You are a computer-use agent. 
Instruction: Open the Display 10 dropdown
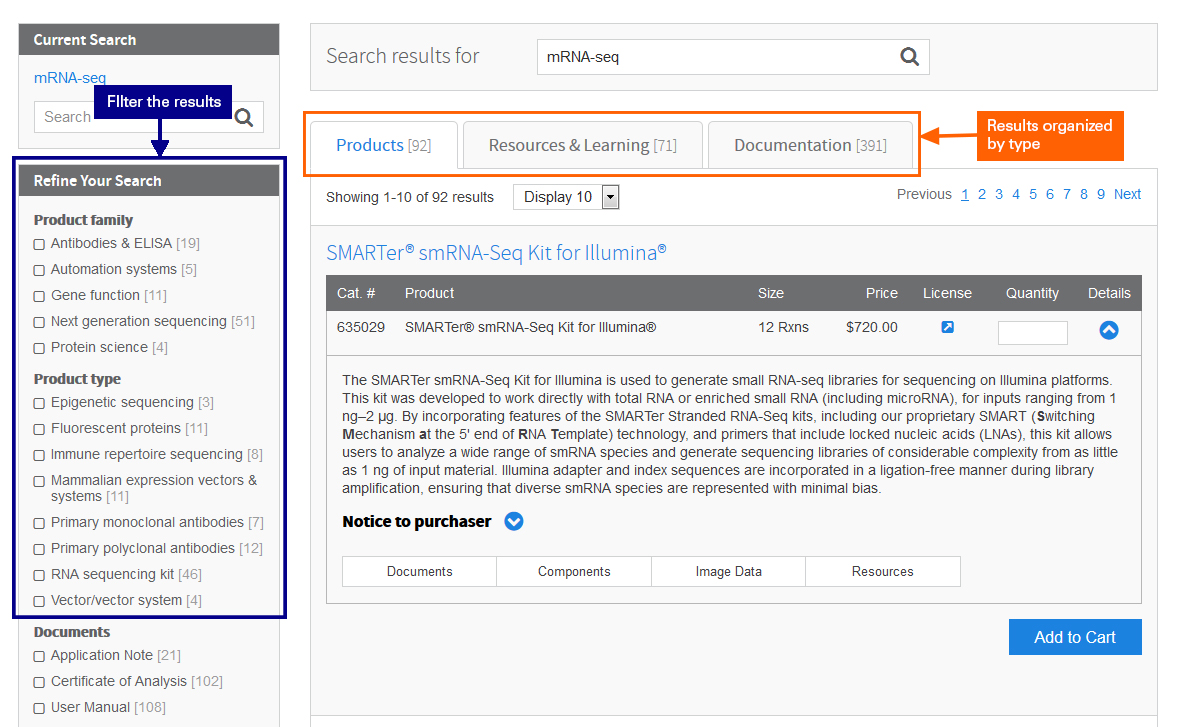[x=566, y=197]
